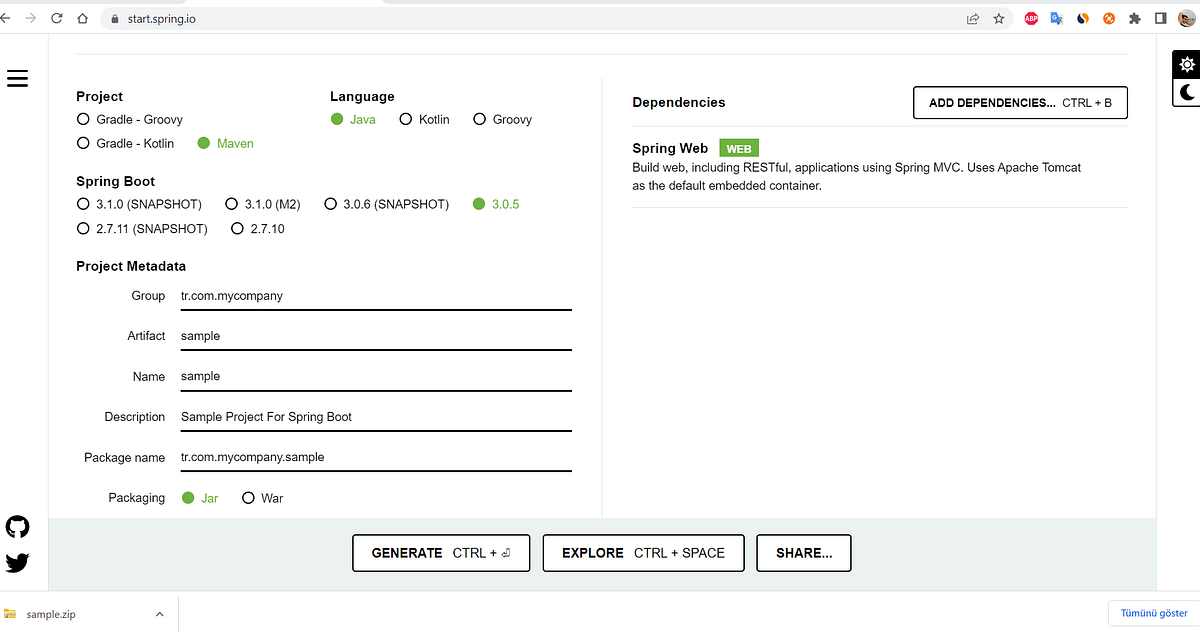Select Maven project type
The width and height of the screenshot is (1200, 636).
(x=226, y=143)
